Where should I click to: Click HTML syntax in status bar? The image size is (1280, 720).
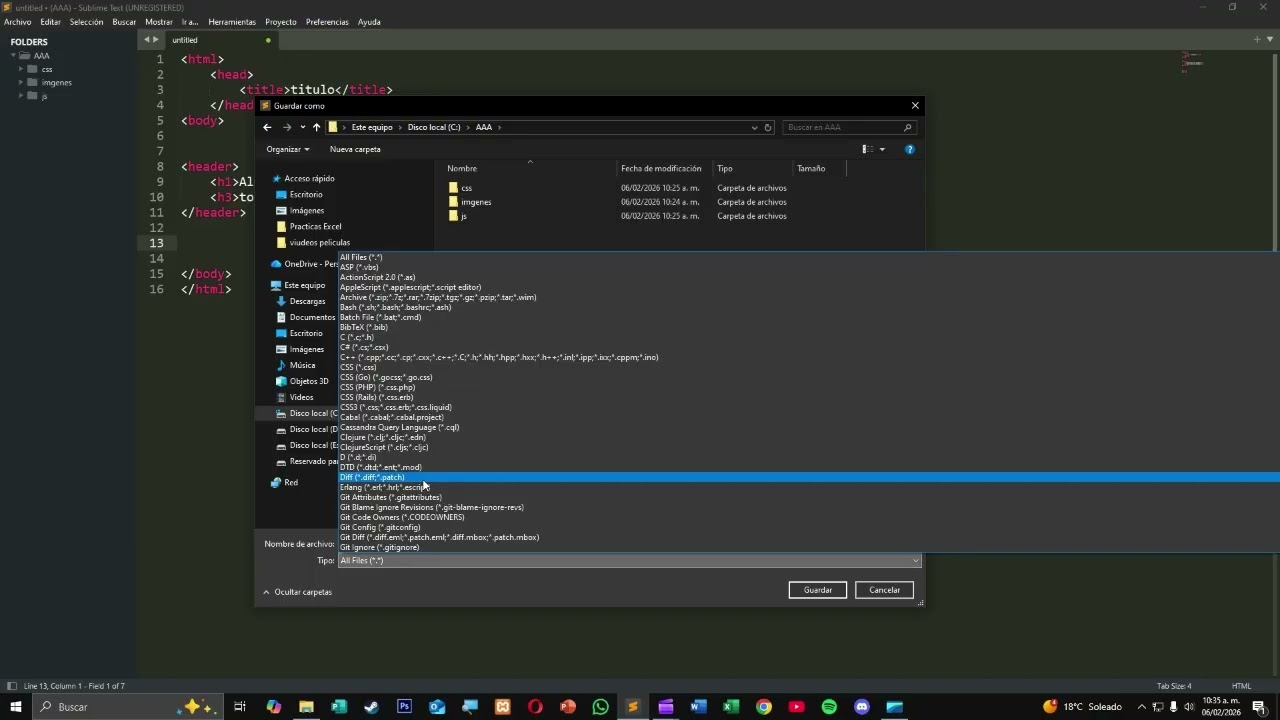click(1241, 686)
